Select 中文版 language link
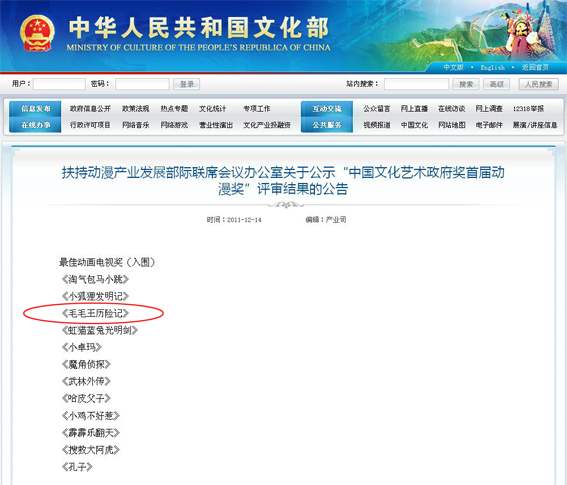The image size is (567, 485). click(x=453, y=67)
